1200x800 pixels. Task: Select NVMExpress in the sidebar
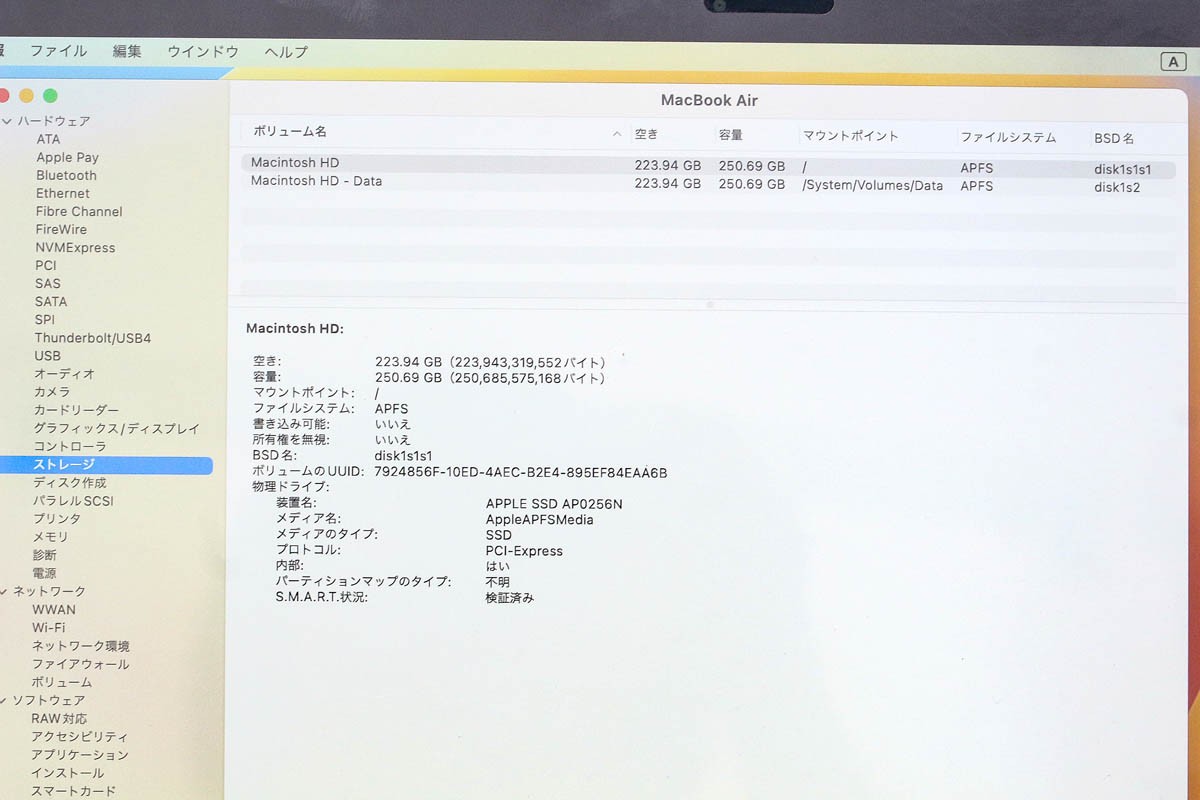coord(75,247)
